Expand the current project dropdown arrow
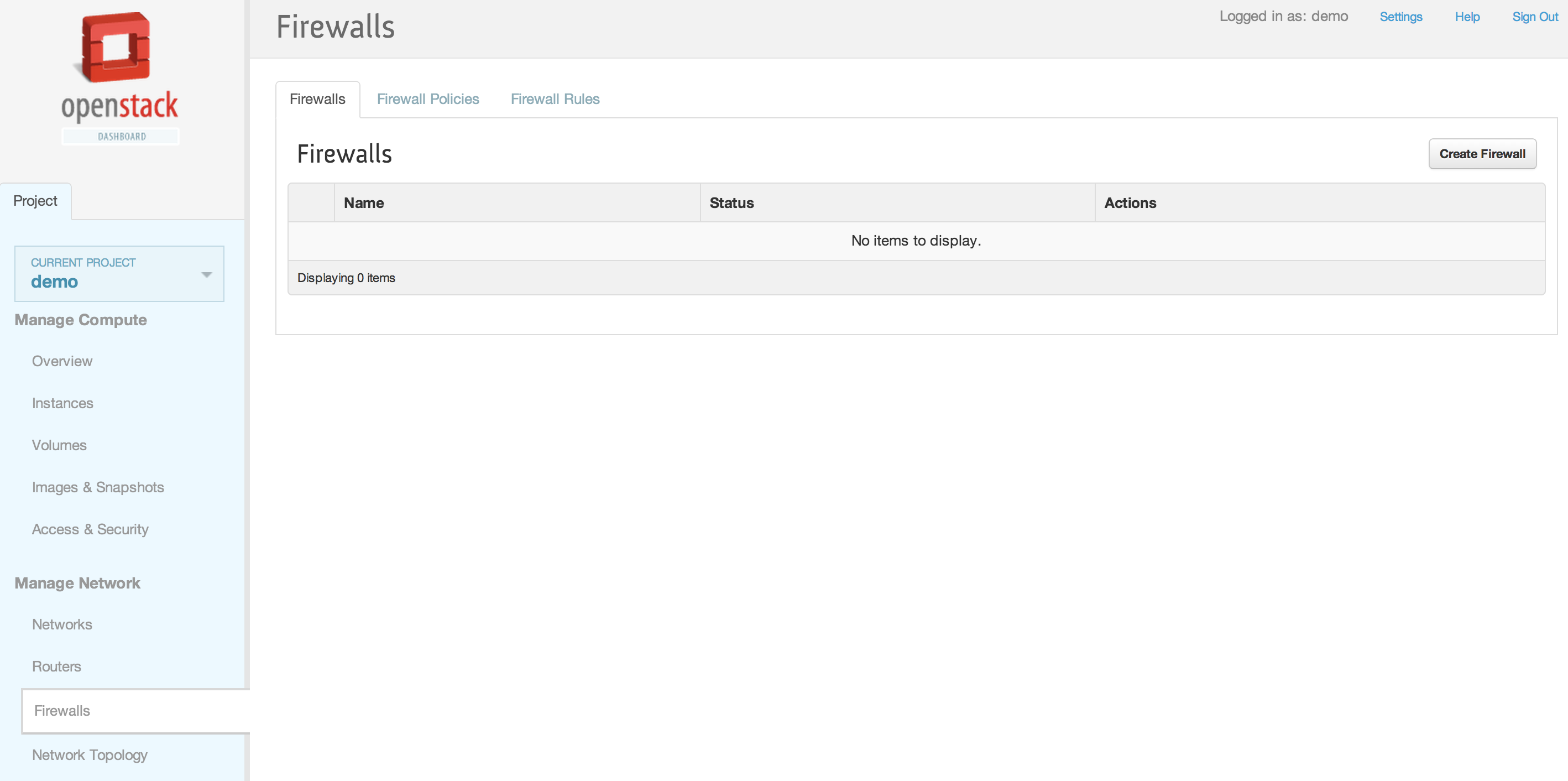Image resolution: width=1568 pixels, height=781 pixels. click(206, 274)
